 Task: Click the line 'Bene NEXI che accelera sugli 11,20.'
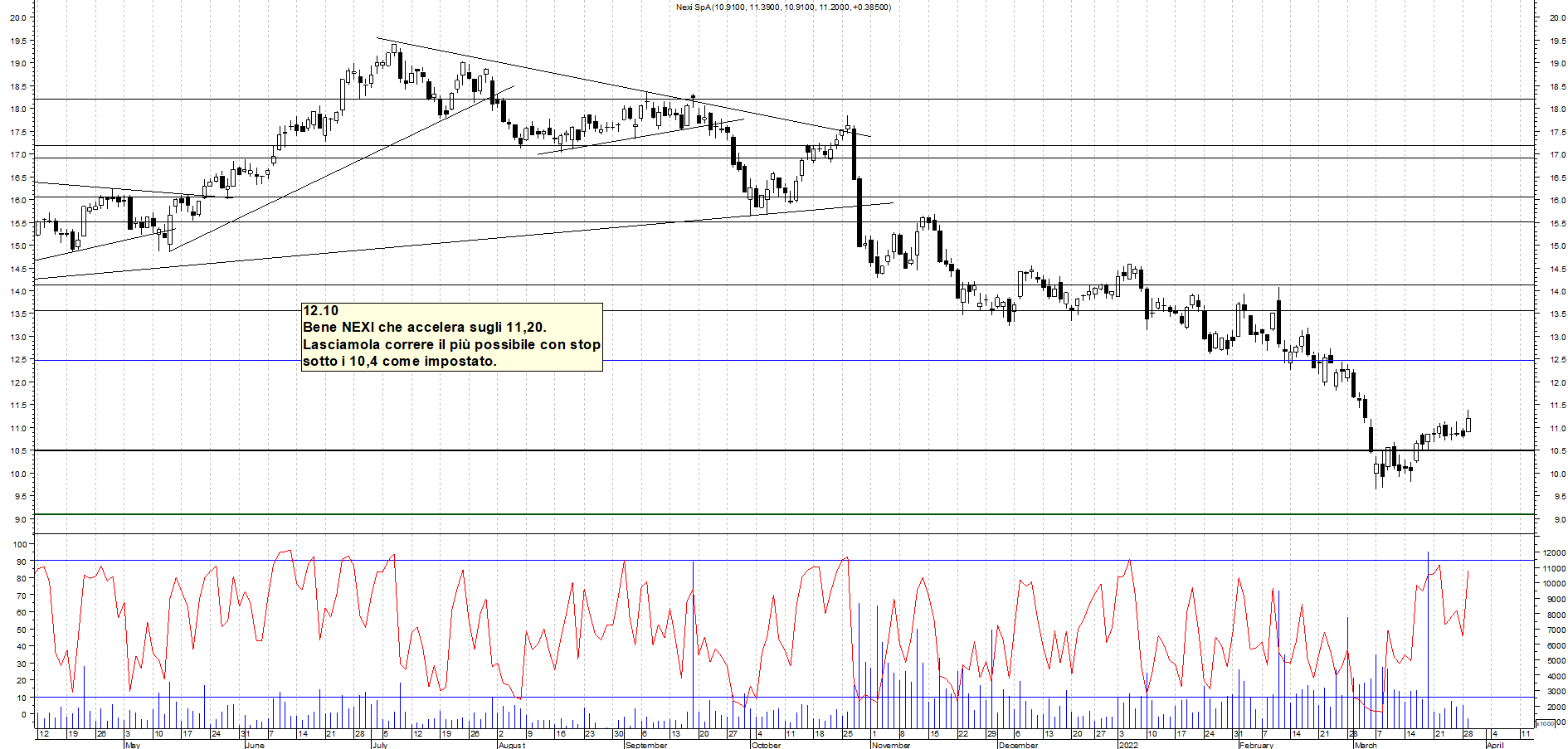tap(425, 328)
